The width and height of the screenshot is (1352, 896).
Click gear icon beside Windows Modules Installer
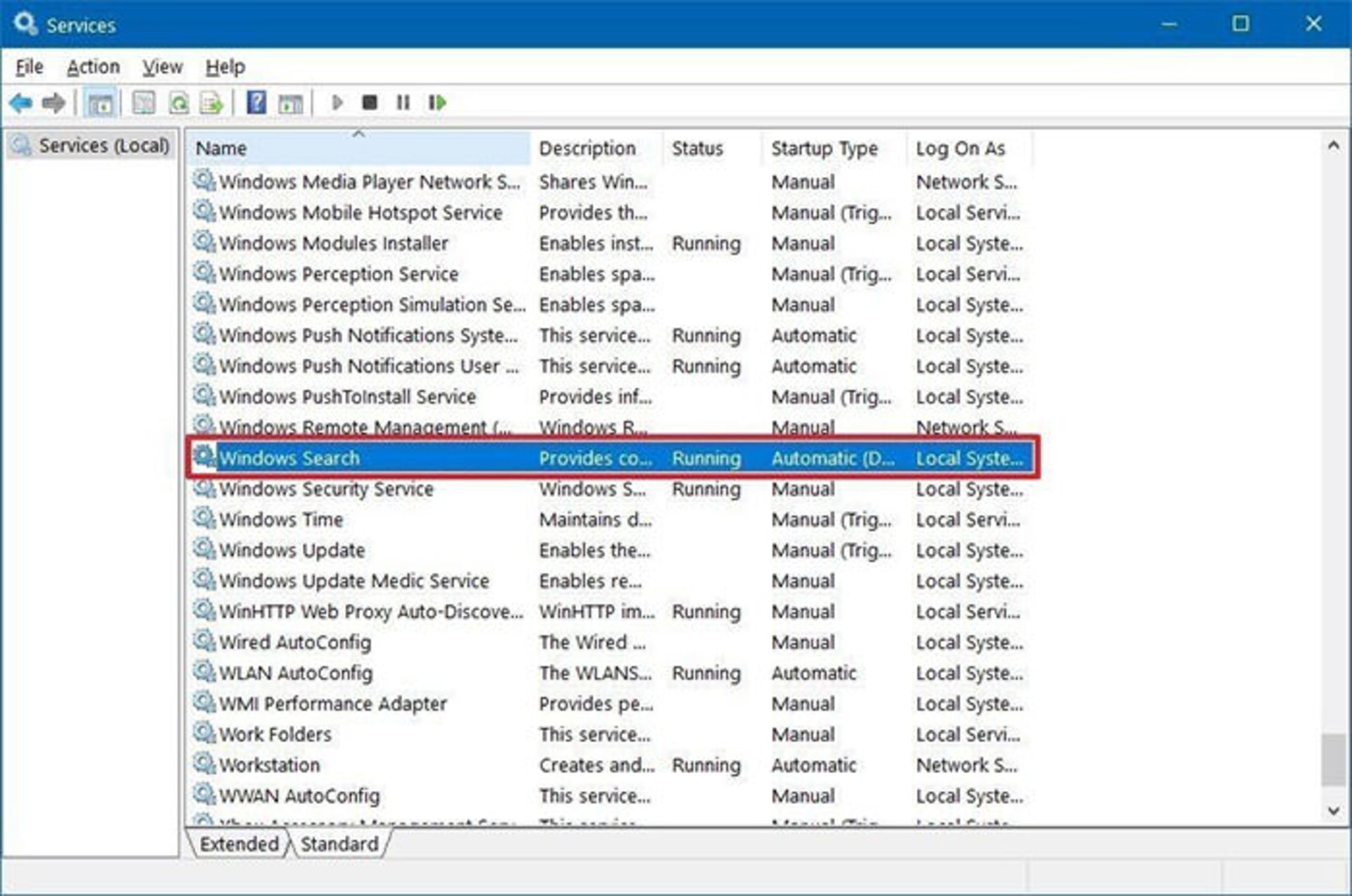pyautogui.click(x=204, y=242)
